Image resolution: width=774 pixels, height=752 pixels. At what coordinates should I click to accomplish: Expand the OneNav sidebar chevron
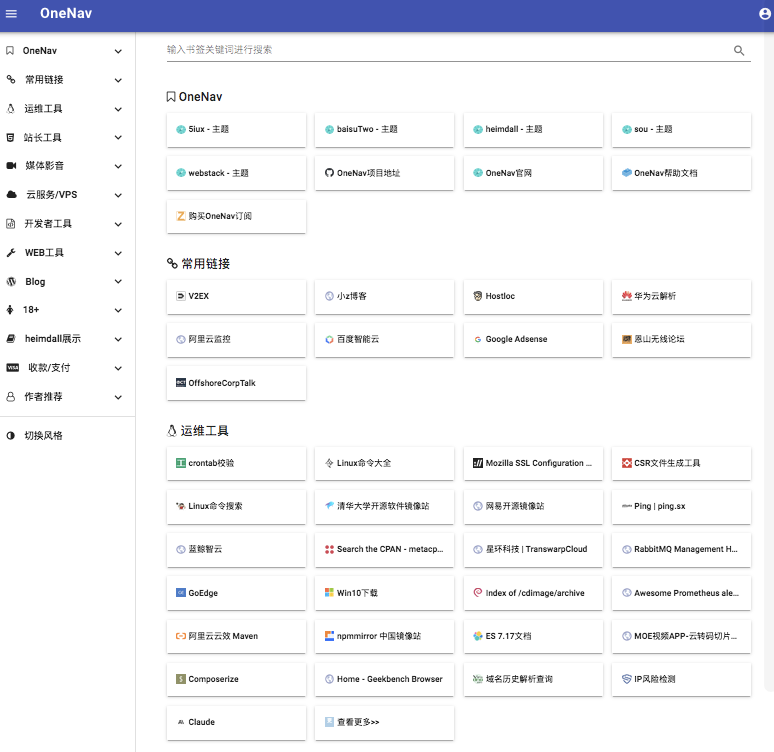tap(118, 51)
